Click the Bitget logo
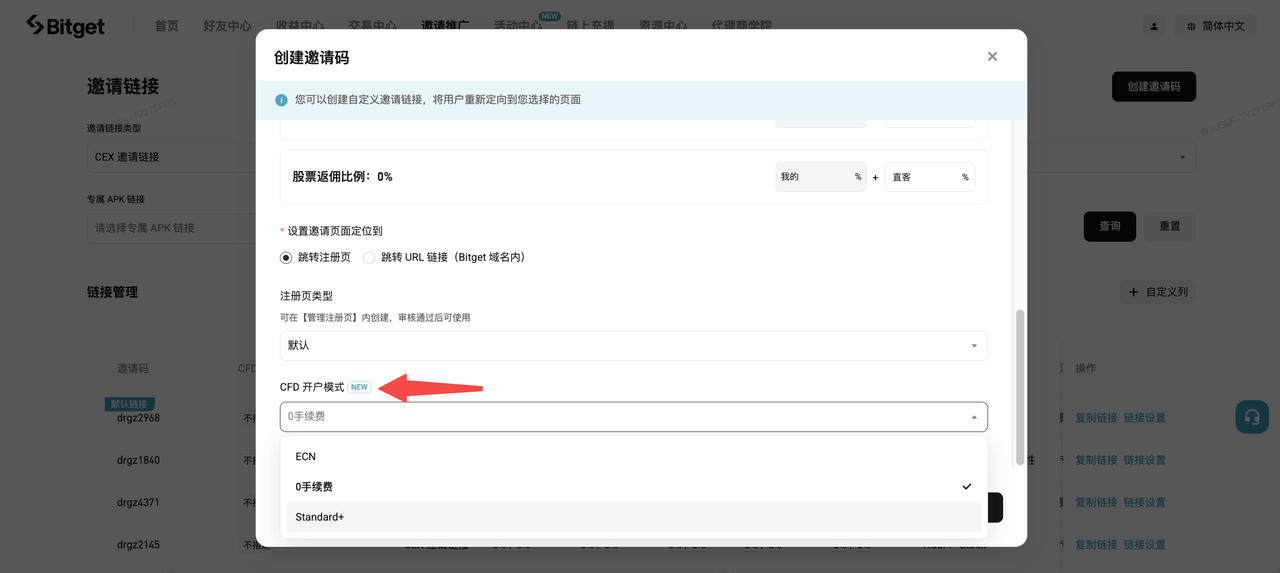The width and height of the screenshot is (1280, 573). (x=65, y=26)
